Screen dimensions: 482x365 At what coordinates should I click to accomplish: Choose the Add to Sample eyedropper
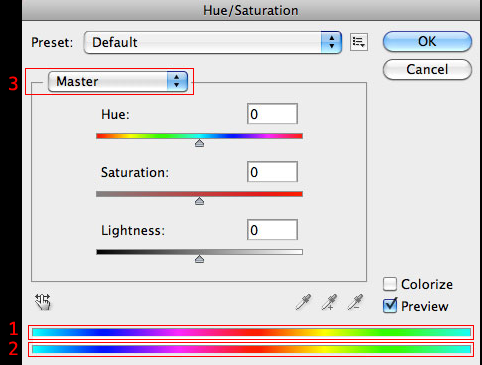point(329,302)
